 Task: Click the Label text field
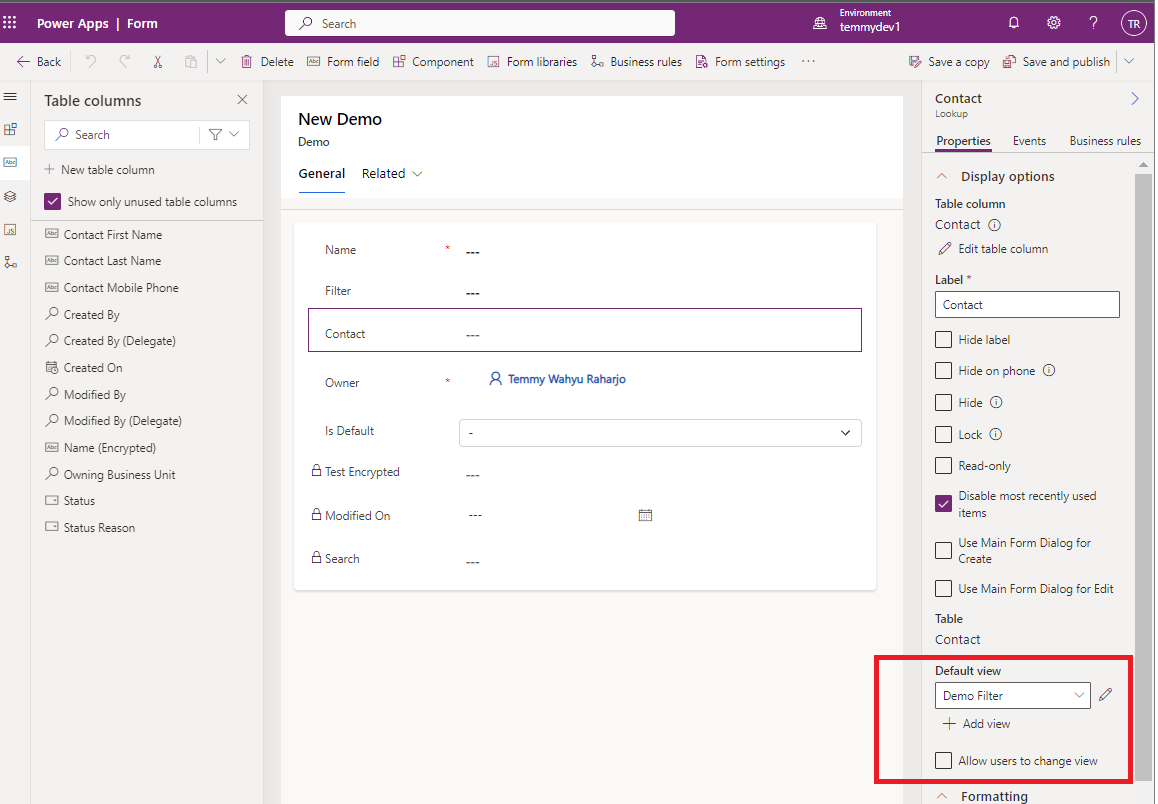[1027, 304]
